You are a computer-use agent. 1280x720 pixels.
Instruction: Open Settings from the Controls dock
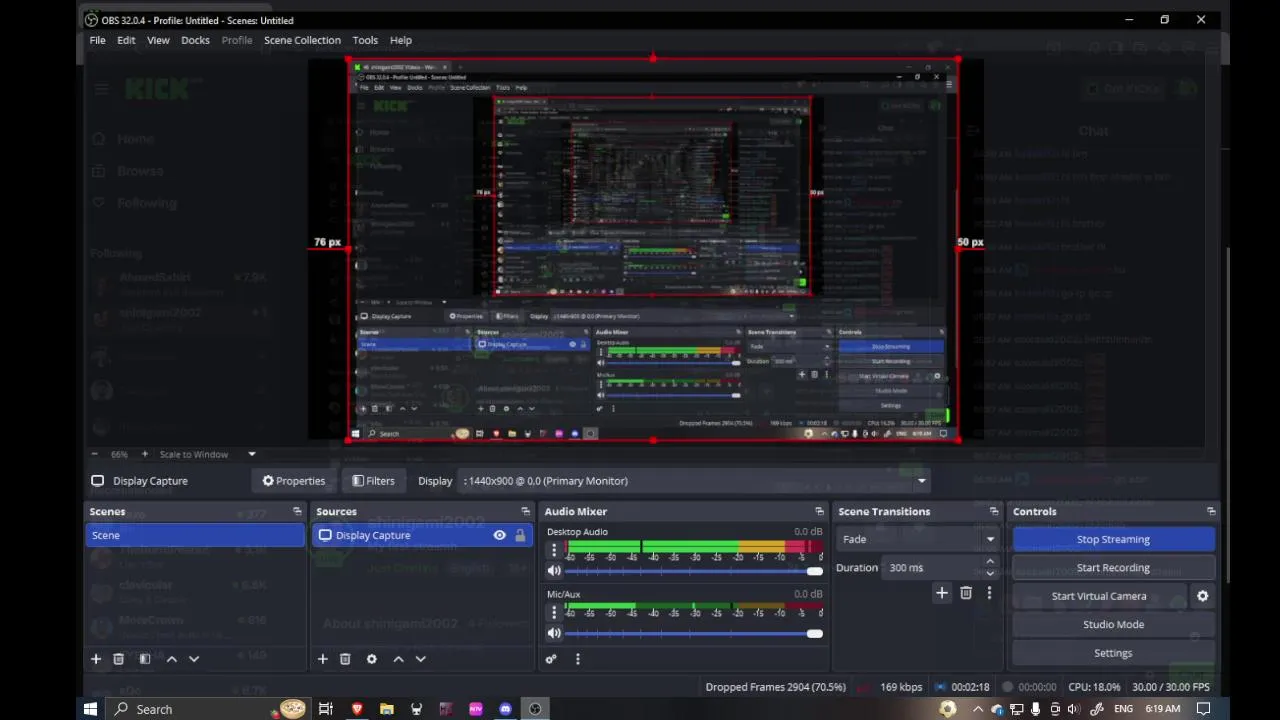[x=1113, y=653]
